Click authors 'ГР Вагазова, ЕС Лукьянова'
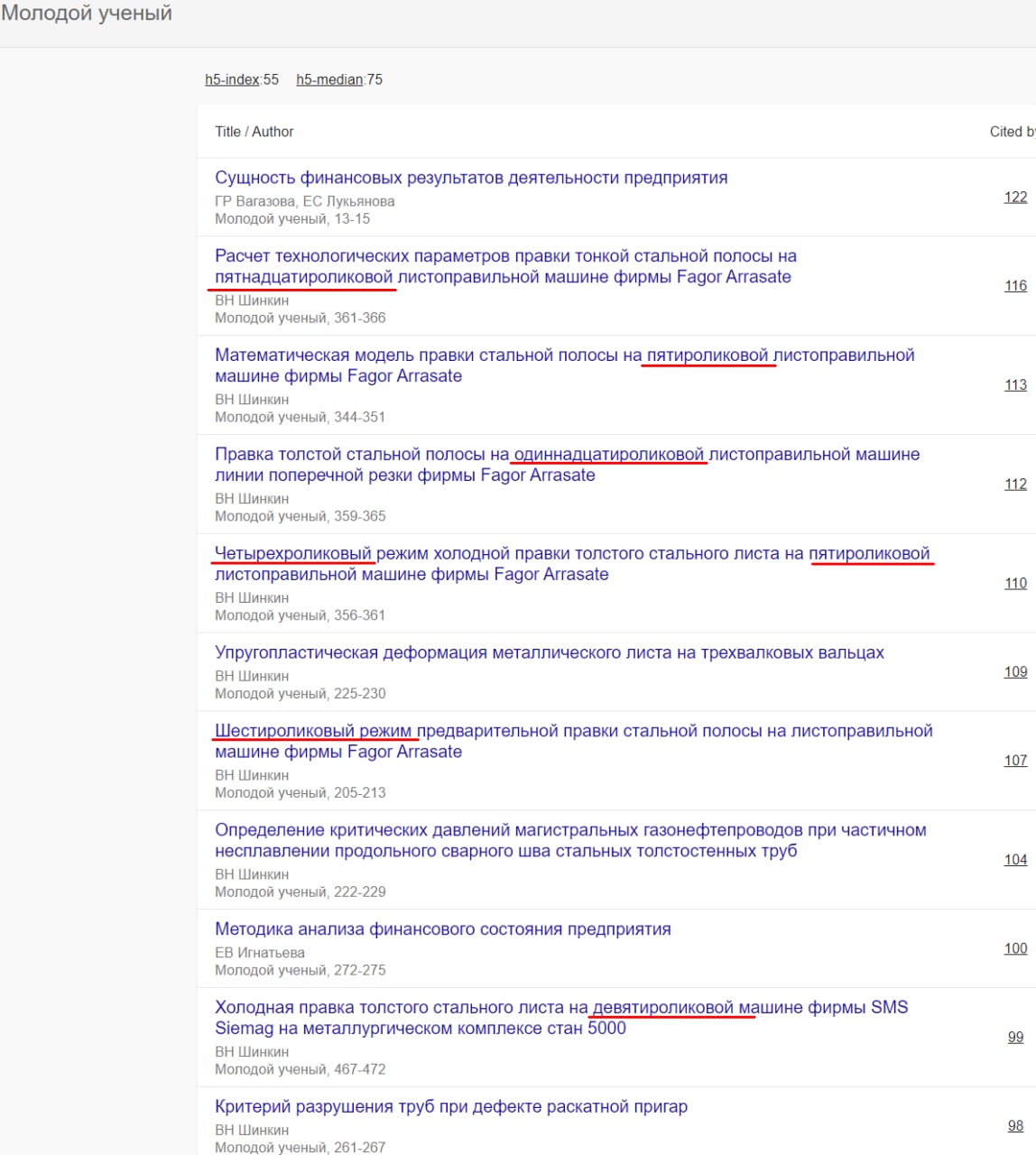 click(304, 201)
